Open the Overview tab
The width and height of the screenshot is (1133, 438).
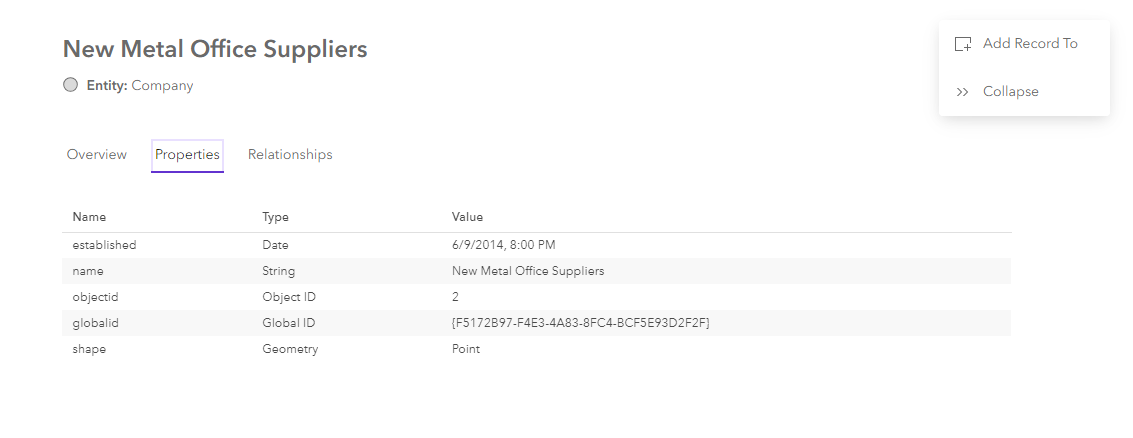pyautogui.click(x=97, y=155)
